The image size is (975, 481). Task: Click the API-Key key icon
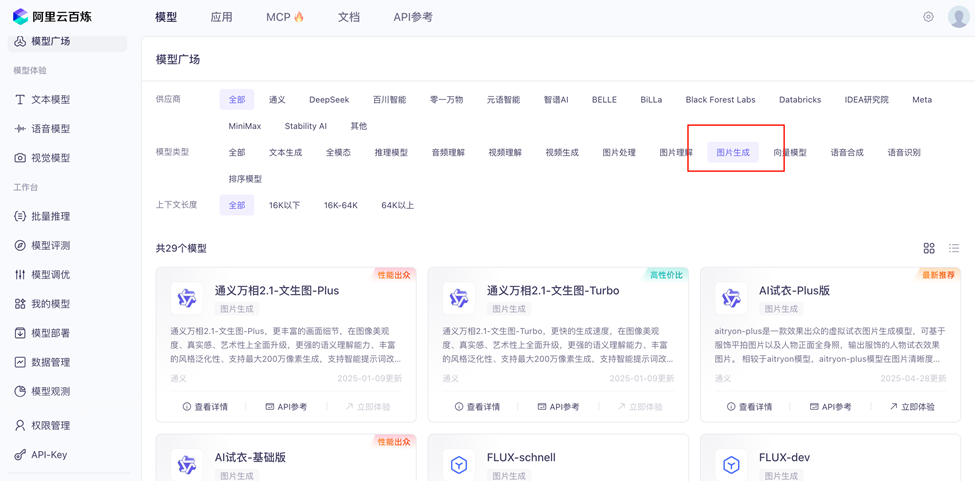[20, 455]
